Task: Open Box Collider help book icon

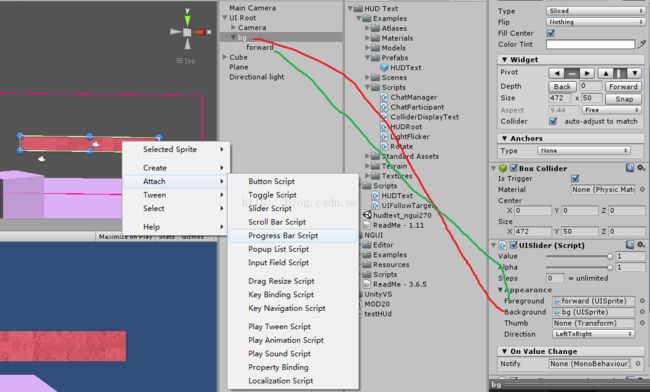Action: point(630,168)
